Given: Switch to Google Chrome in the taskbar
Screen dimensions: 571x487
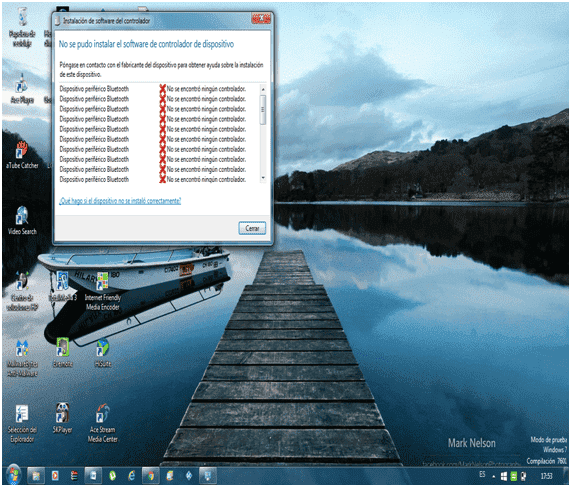Looking at the screenshot, I should [x=150, y=476].
